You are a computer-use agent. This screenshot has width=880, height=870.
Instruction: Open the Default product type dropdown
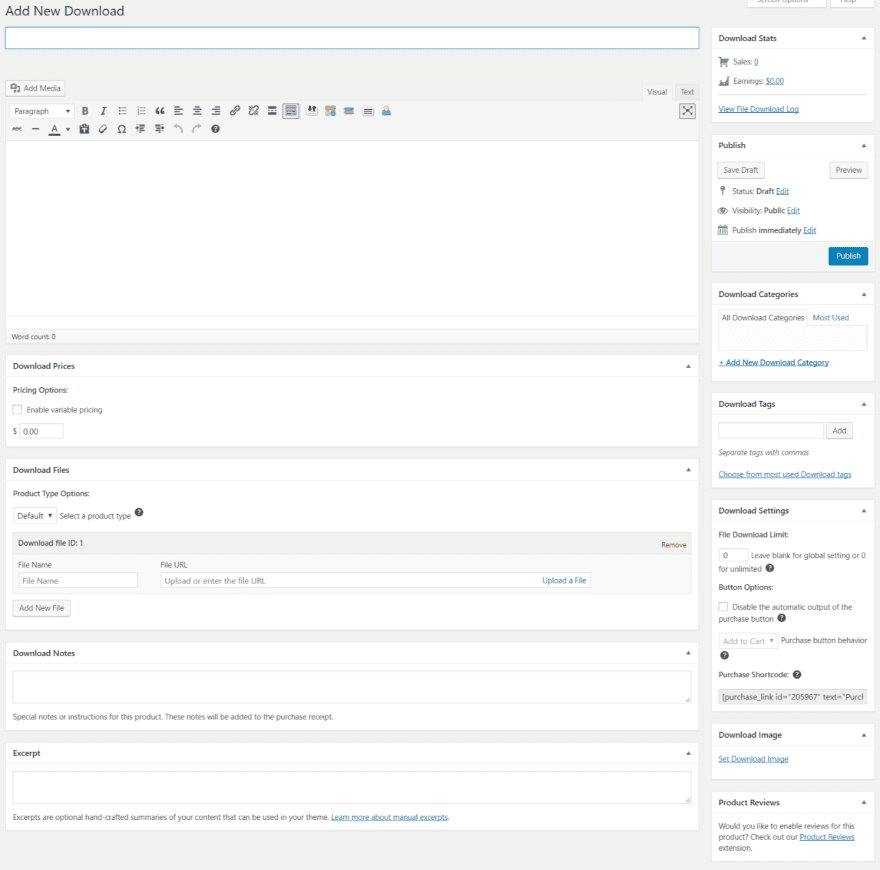coord(35,516)
